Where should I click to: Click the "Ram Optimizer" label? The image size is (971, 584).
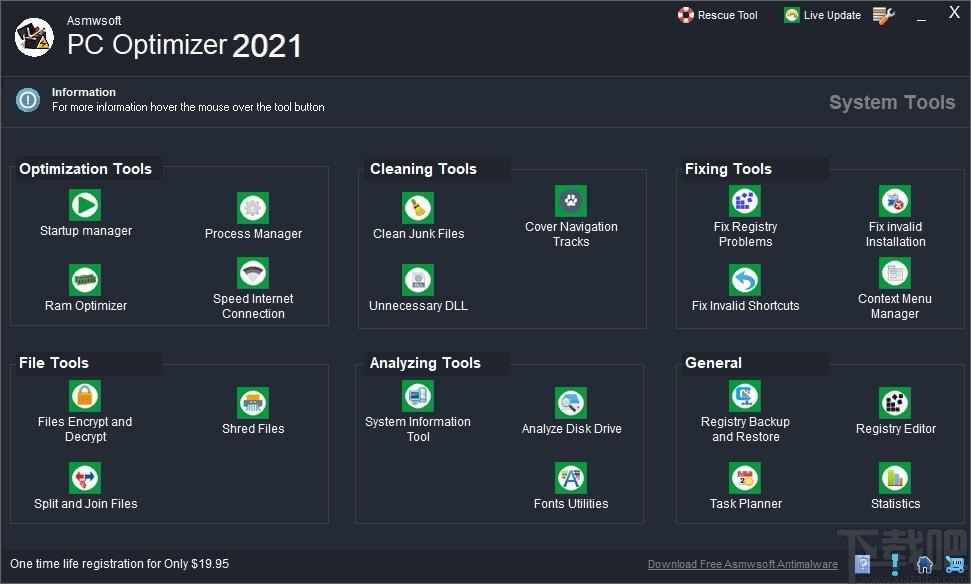click(x=86, y=305)
